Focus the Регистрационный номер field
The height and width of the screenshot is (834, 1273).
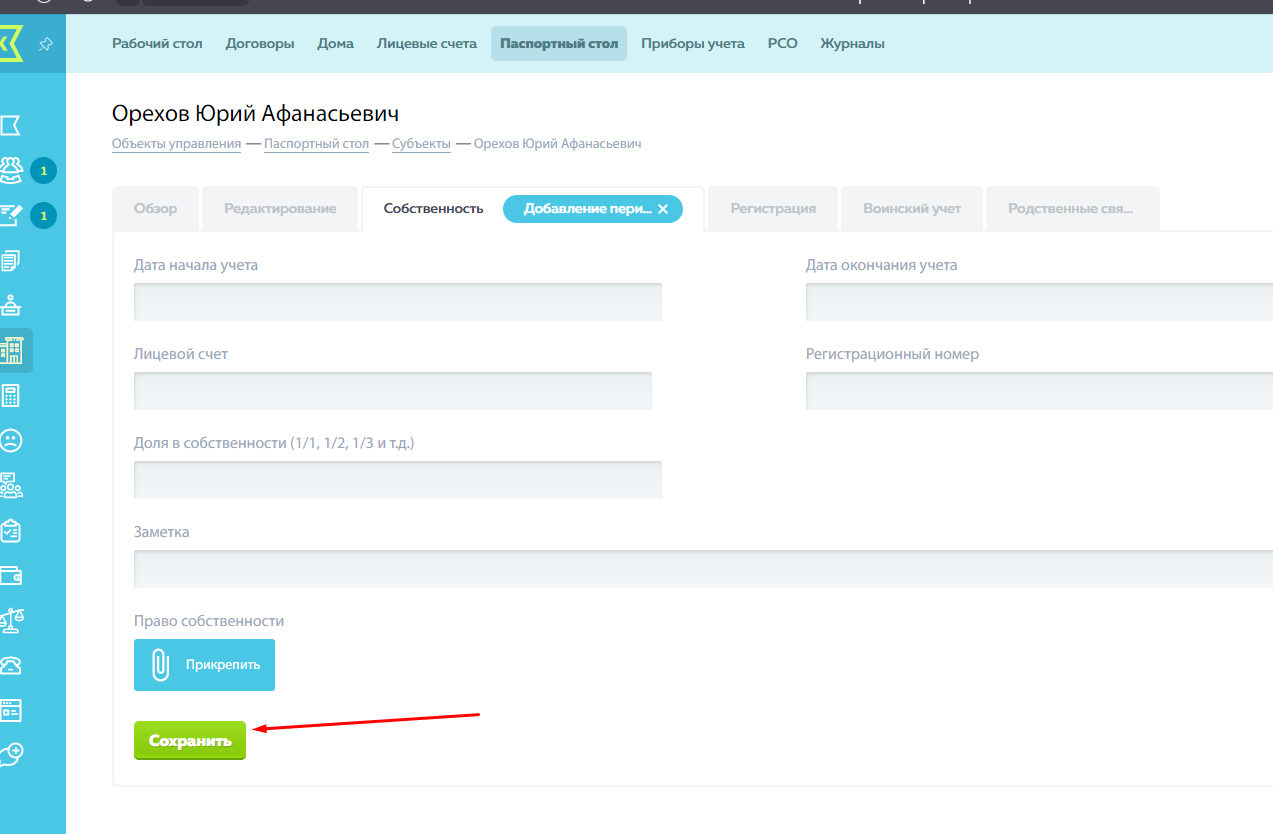coord(1039,391)
